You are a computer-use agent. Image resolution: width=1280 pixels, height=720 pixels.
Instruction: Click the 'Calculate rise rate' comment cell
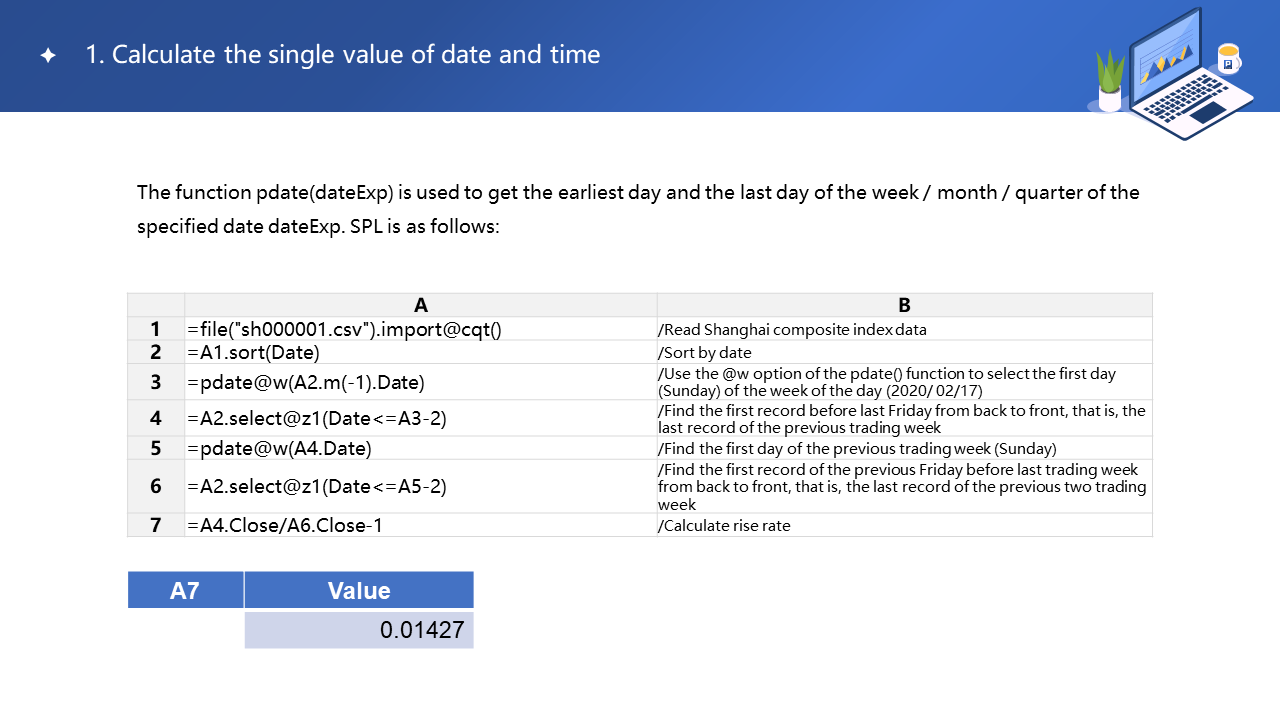point(724,525)
